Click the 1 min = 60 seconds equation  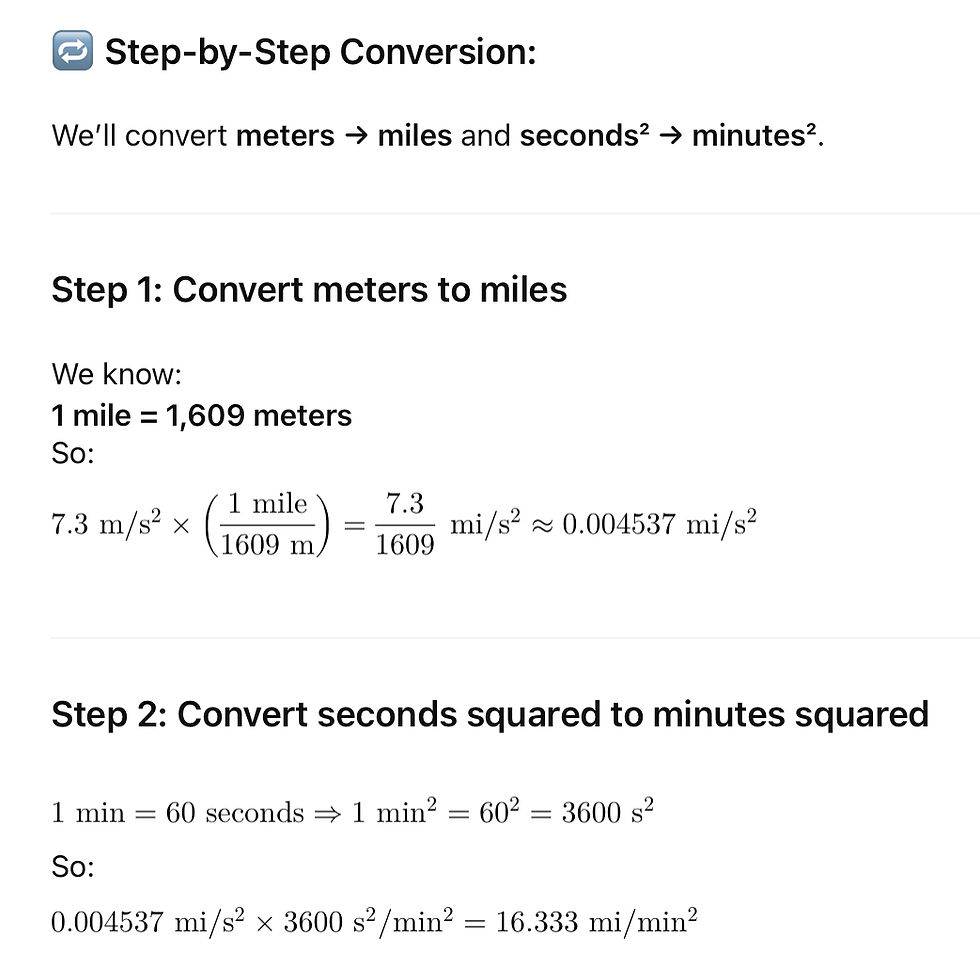178,813
